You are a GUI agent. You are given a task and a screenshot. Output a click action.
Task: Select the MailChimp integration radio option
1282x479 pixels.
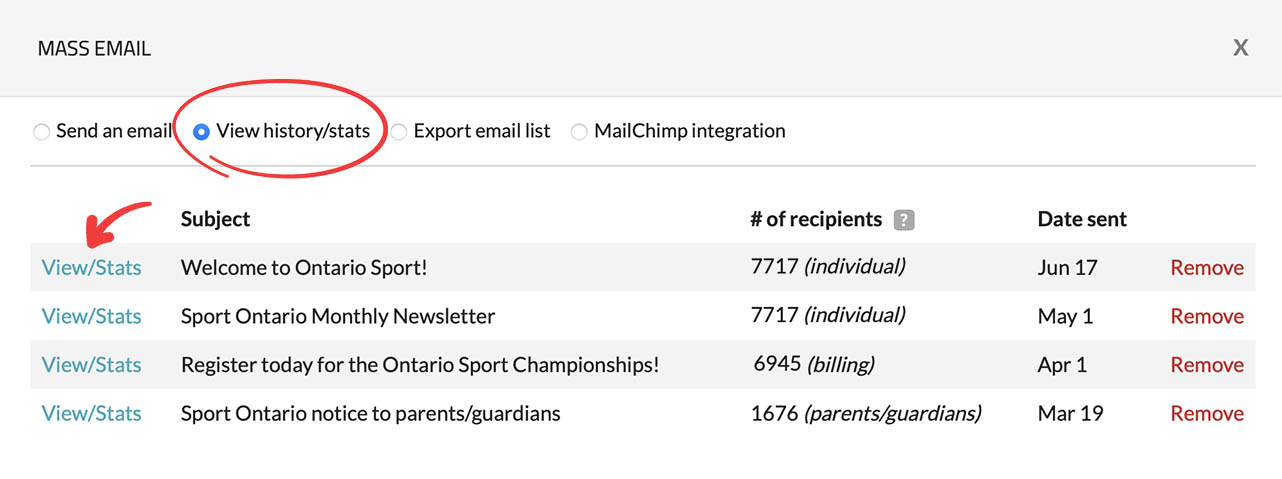pos(579,132)
